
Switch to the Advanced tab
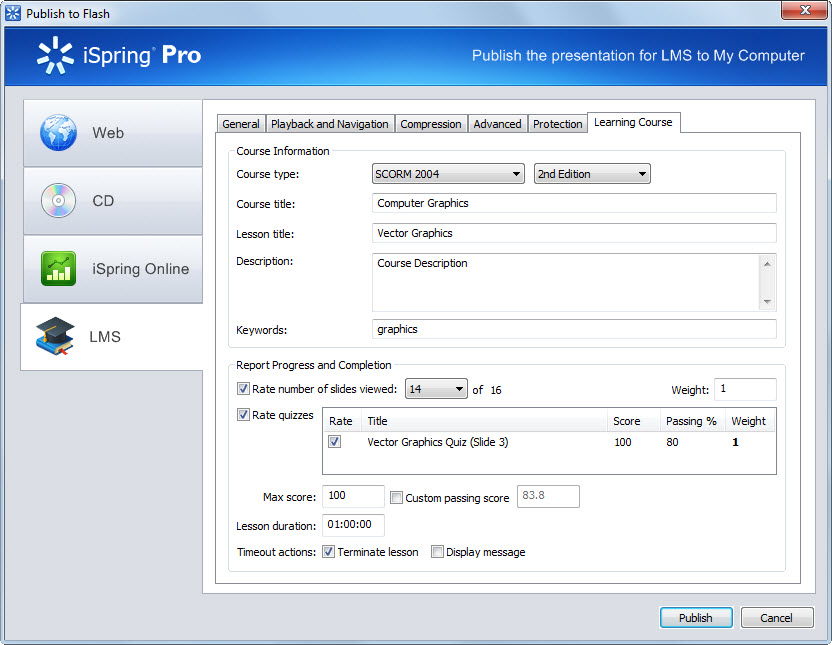tap(497, 124)
